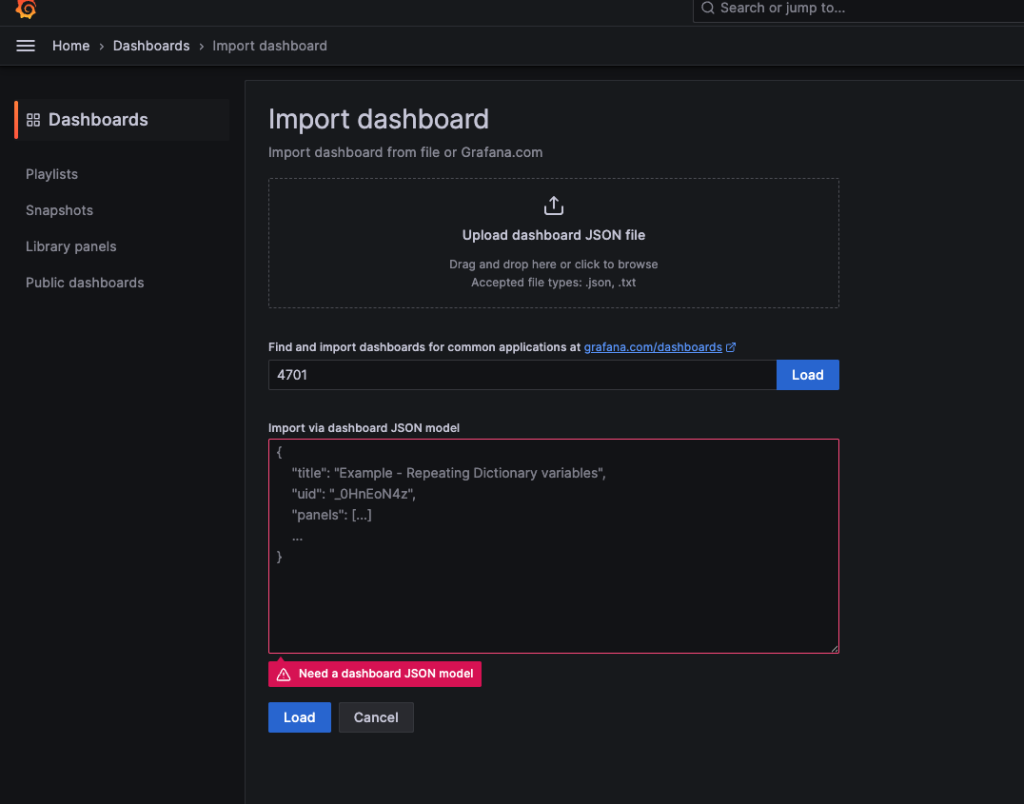Open the hamburger navigation menu
Image resolution: width=1024 pixels, height=804 pixels.
pyautogui.click(x=25, y=46)
